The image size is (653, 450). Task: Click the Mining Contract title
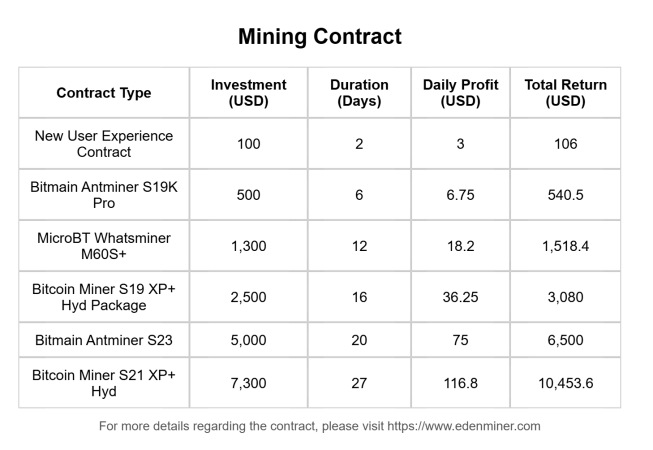(320, 37)
